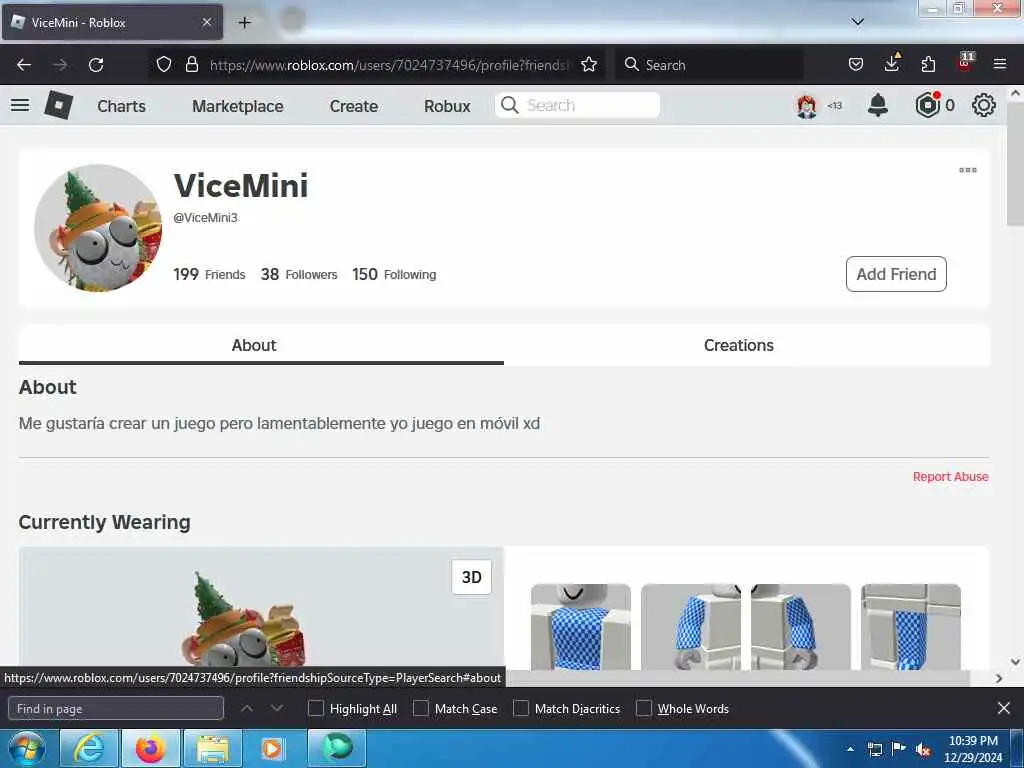Screen dimensions: 1024x768
Task: Open the Firefox downloads panel
Action: point(892,63)
